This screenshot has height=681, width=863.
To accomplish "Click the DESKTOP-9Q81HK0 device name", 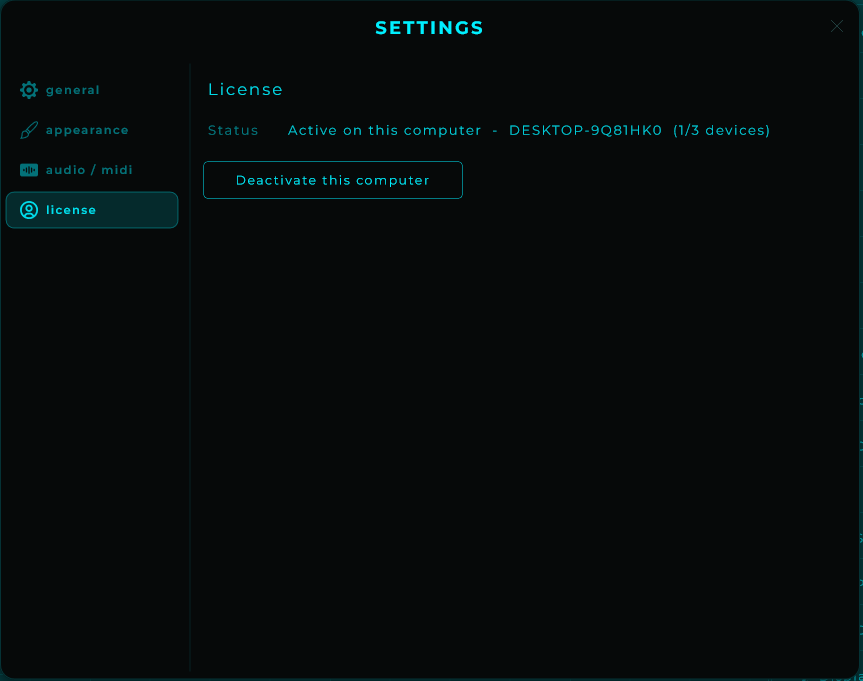I will click(585, 130).
